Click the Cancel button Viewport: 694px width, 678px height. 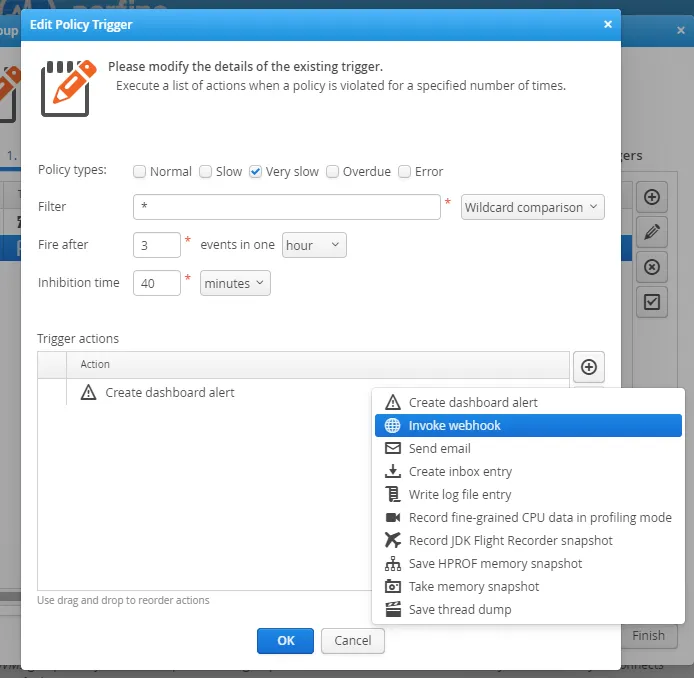click(x=353, y=641)
